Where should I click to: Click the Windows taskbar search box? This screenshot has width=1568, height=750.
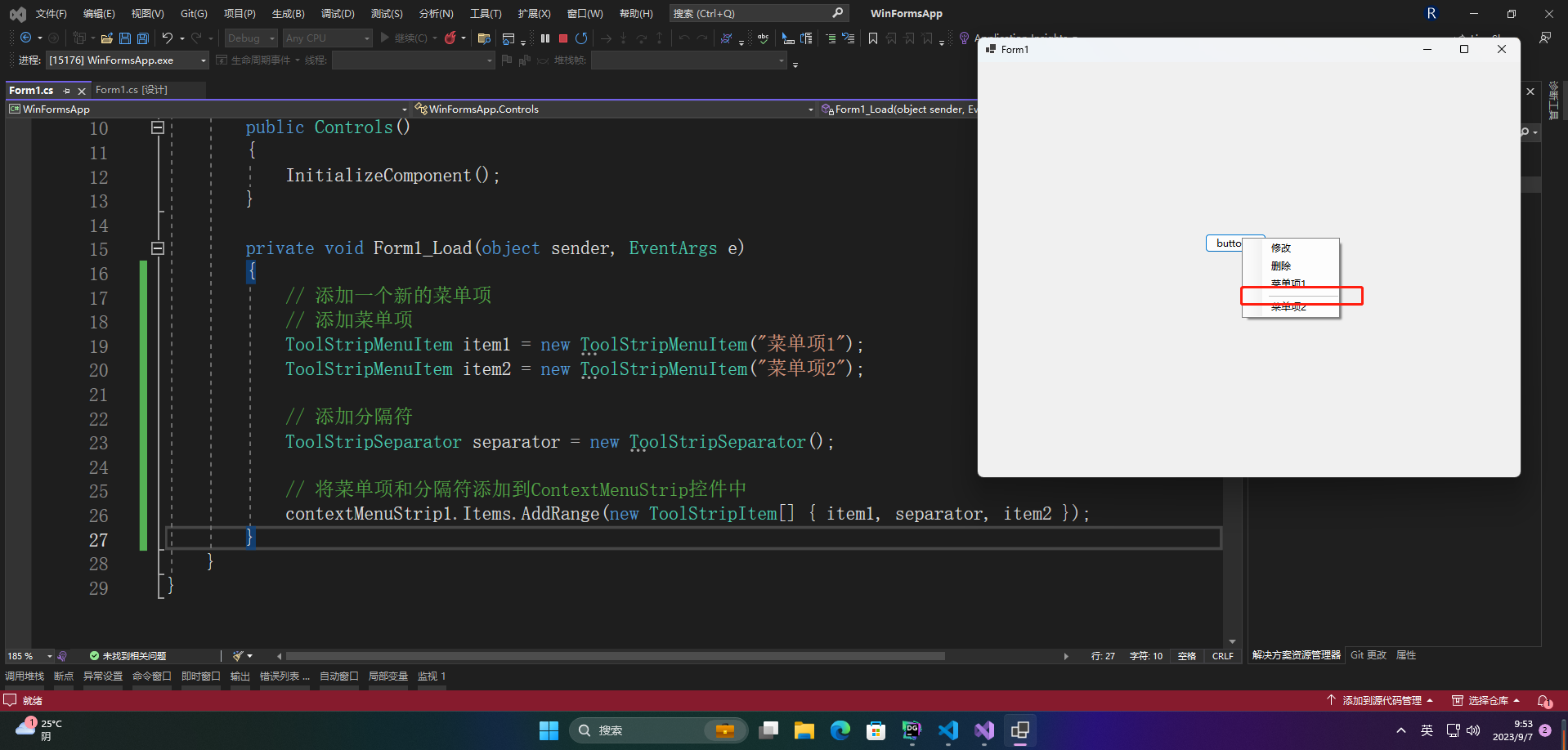[x=659, y=730]
